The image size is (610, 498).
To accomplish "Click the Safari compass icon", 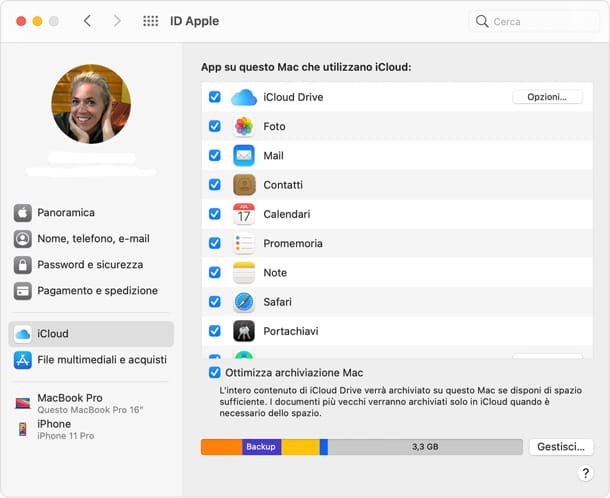I will 244,302.
